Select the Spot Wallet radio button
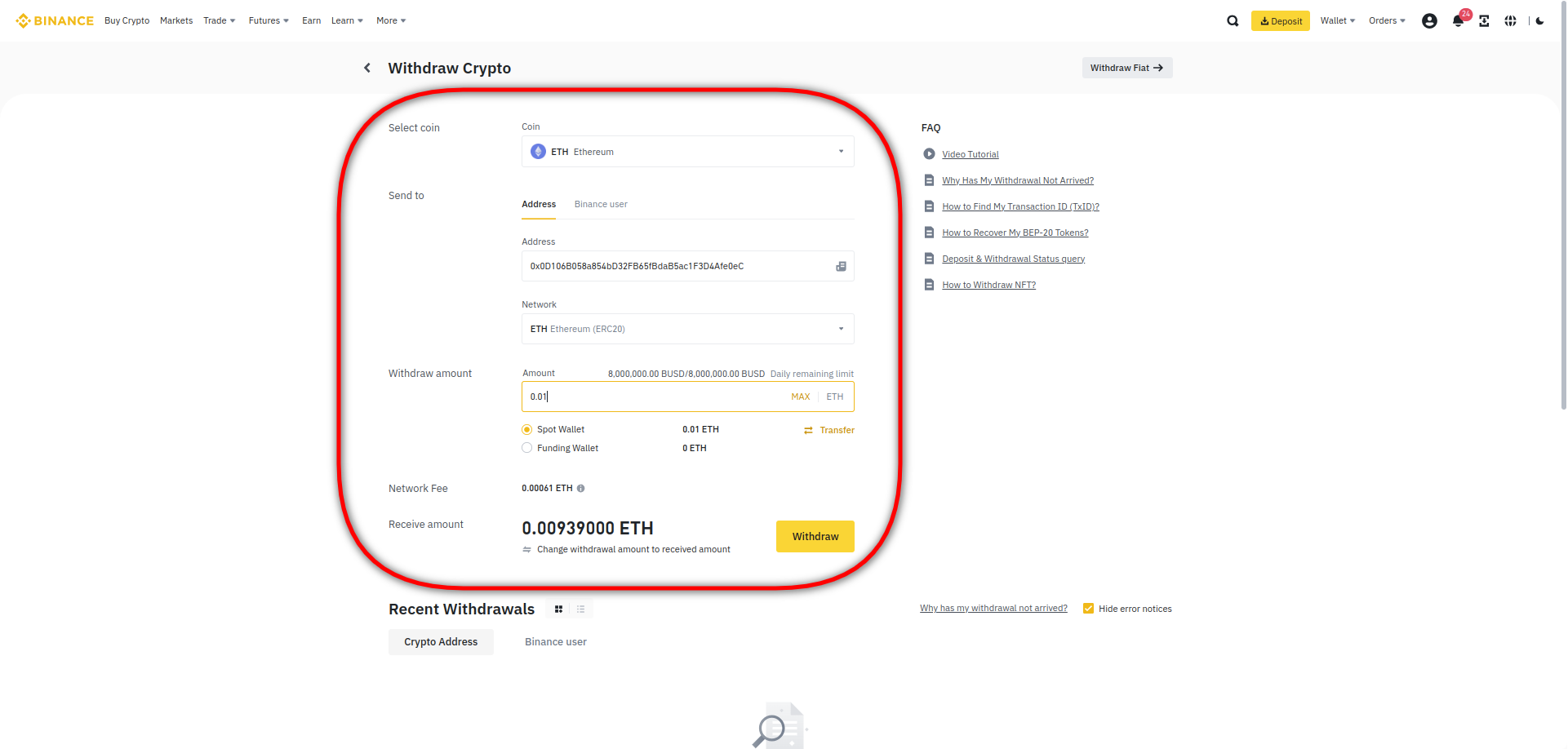The width and height of the screenshot is (1568, 749). pyautogui.click(x=527, y=429)
